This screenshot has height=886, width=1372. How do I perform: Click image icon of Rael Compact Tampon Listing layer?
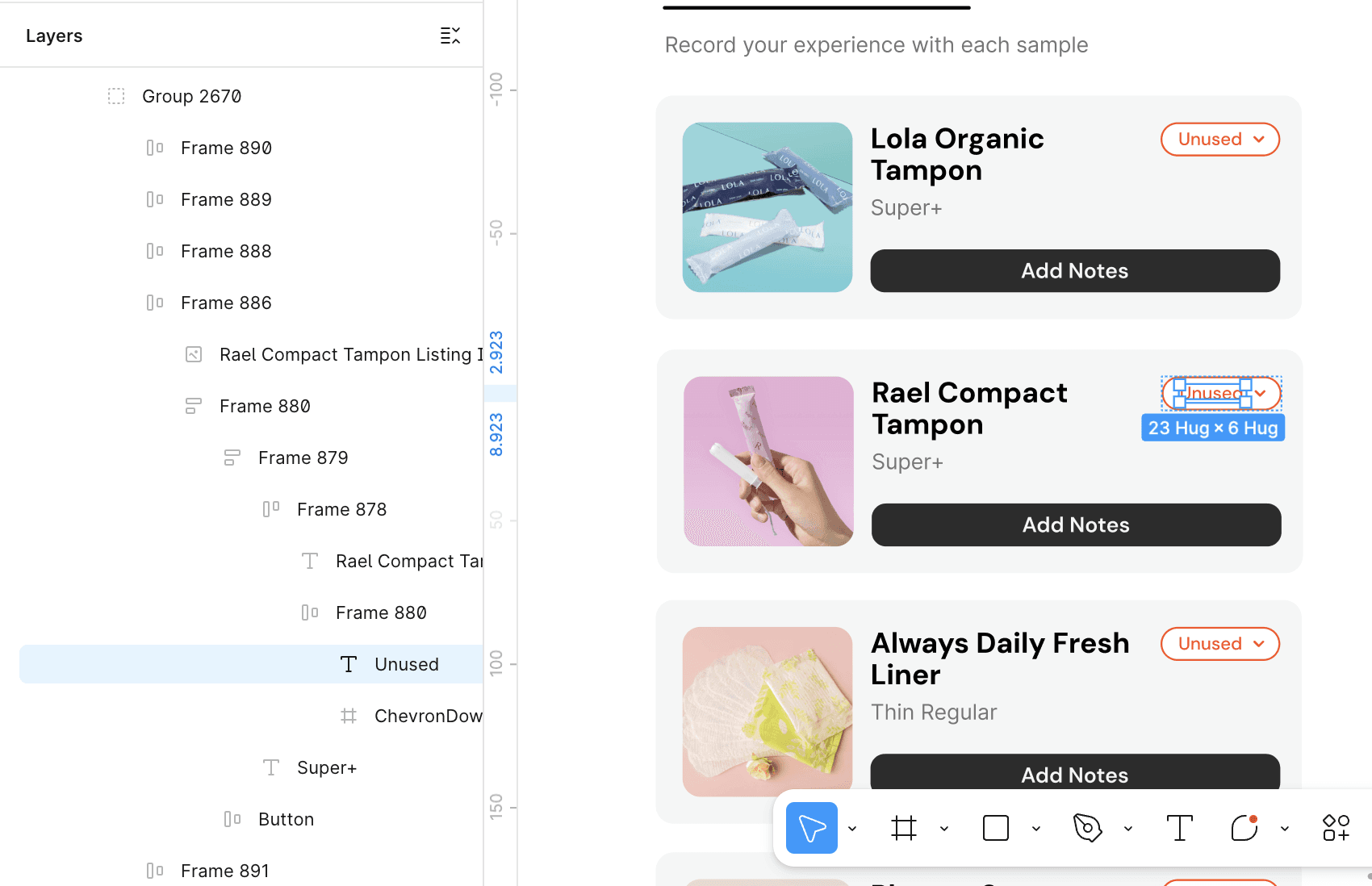pyautogui.click(x=194, y=354)
